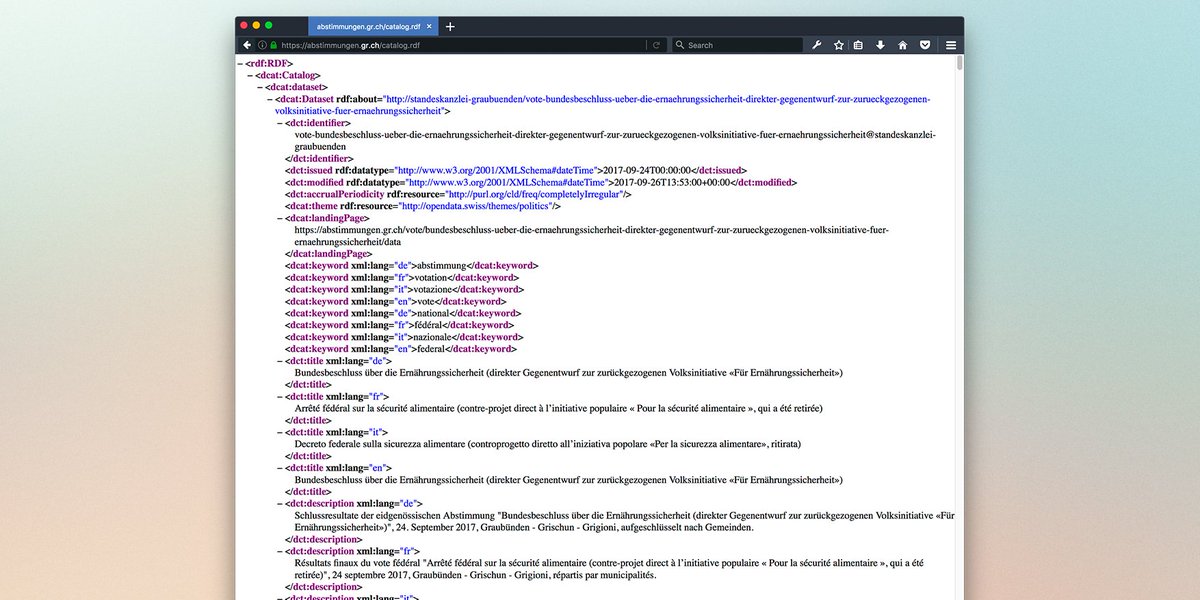Click the English keyword line "vote"
The image size is (1200, 600).
click(395, 302)
